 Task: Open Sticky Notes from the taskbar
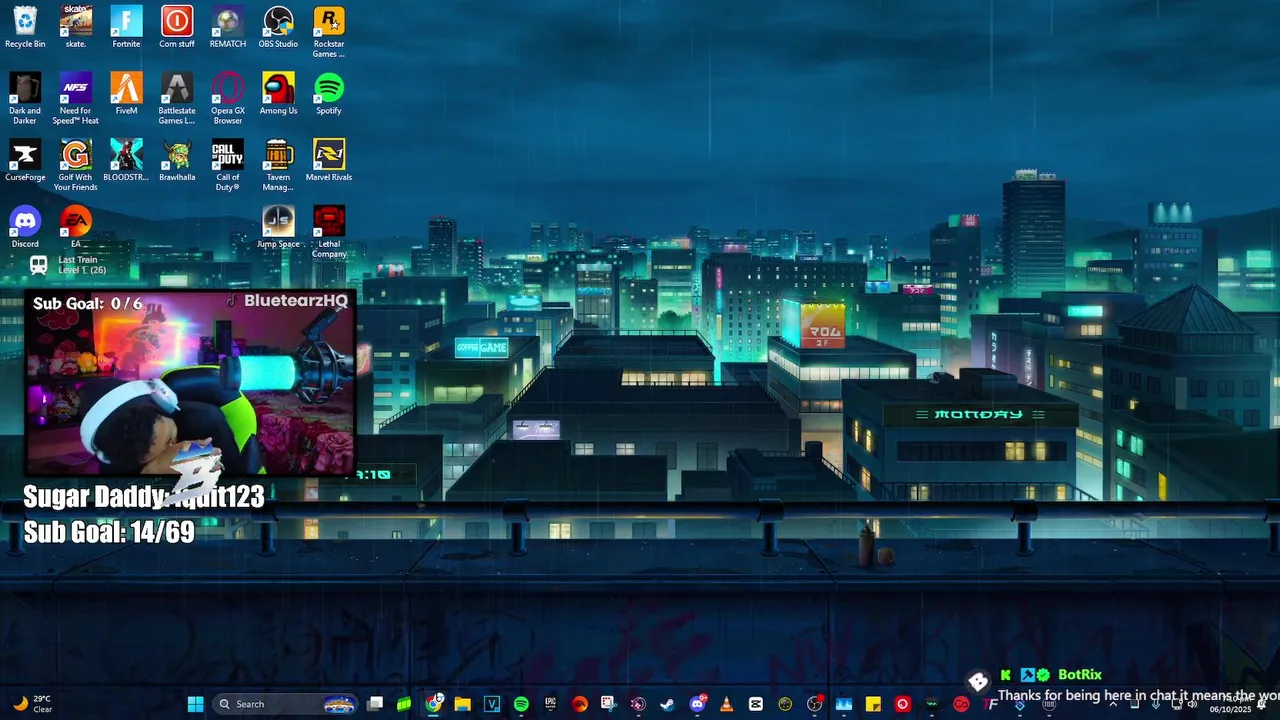(x=873, y=704)
